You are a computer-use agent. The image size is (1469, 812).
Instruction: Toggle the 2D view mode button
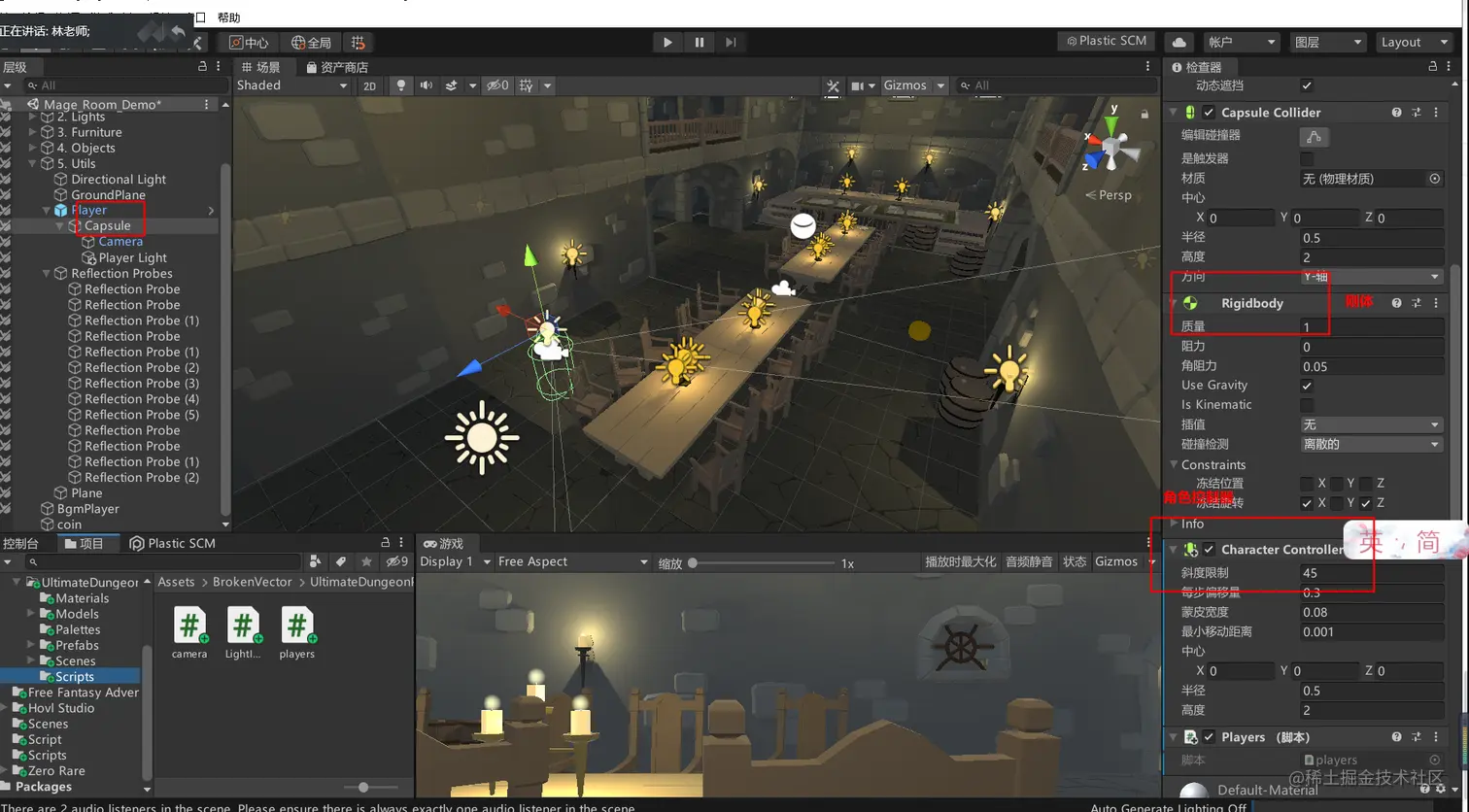pos(369,85)
